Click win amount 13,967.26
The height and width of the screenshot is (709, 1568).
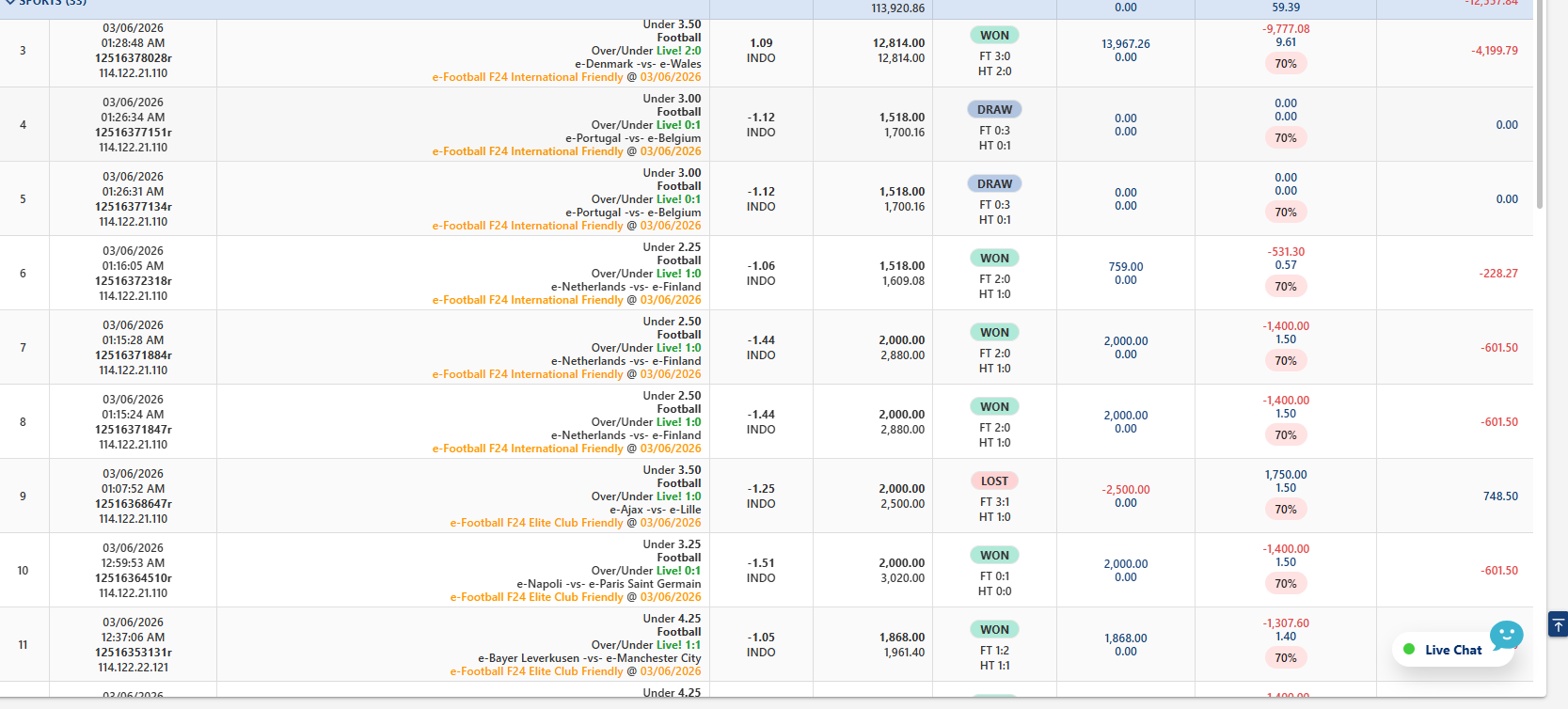(x=1126, y=44)
